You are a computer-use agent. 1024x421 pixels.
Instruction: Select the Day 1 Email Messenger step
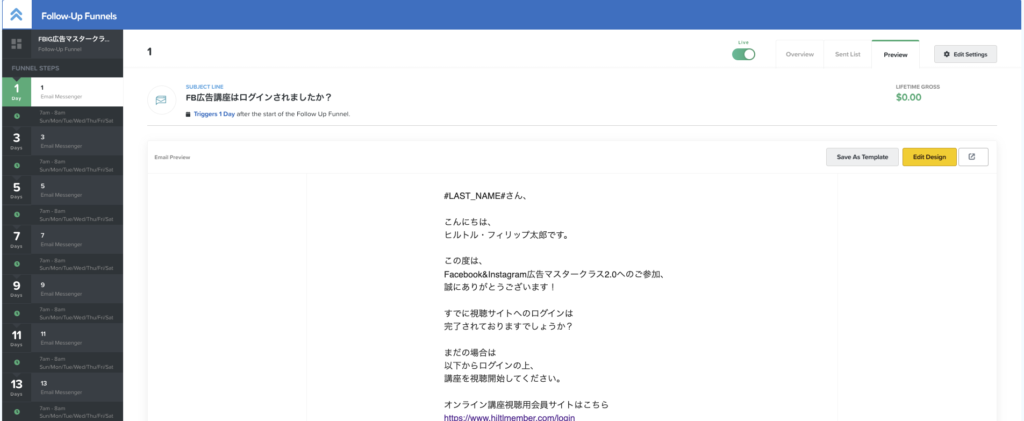62,91
